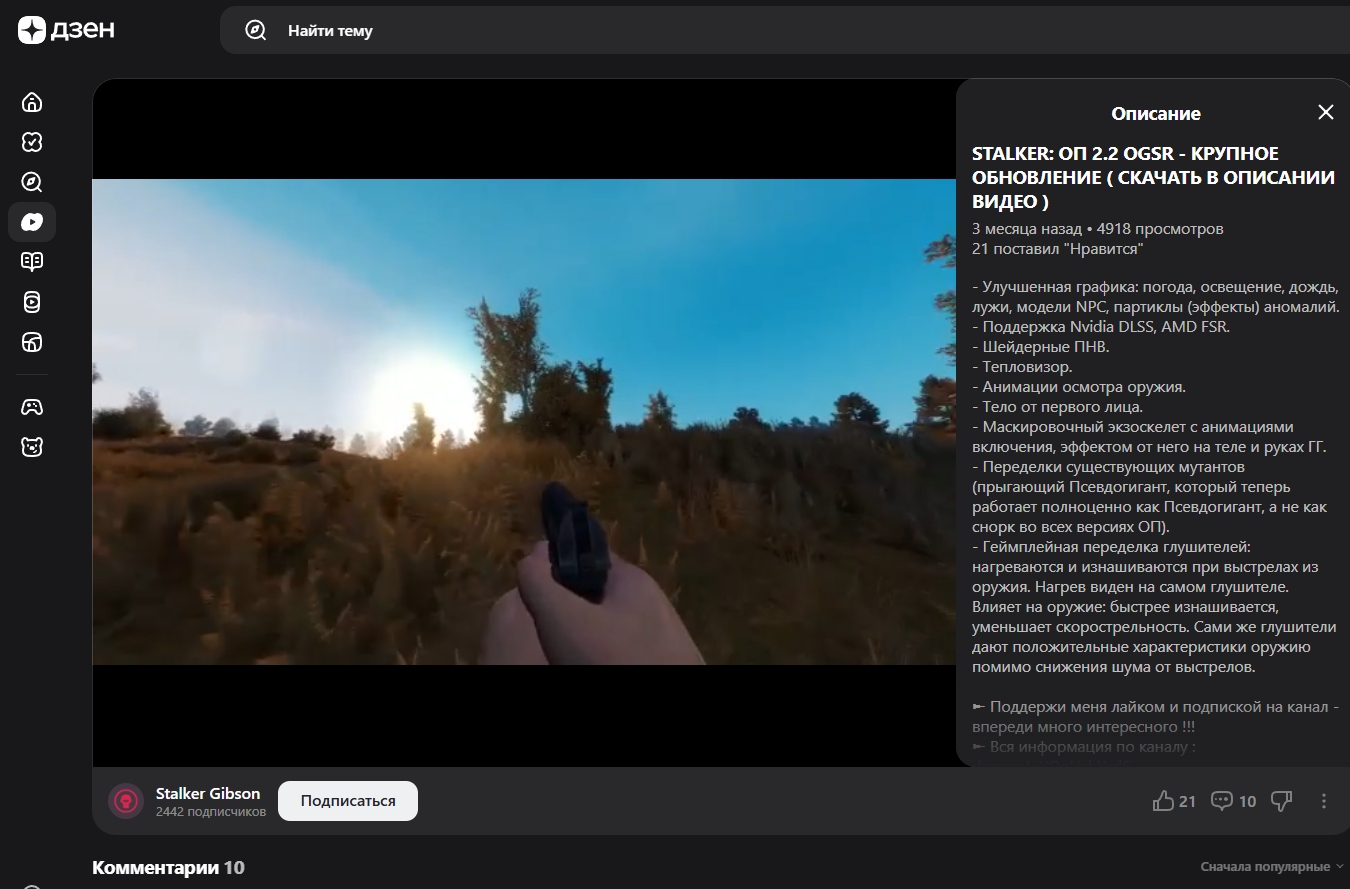Click the "Анимации осмотра оружия" line
Viewport: 1350px width, 889px height.
pos(1079,387)
